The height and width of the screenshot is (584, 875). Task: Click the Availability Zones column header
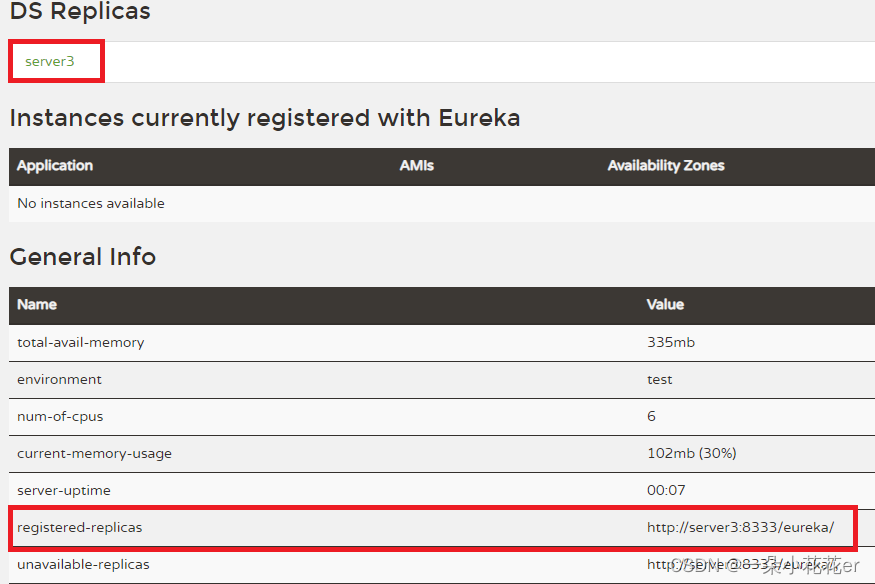coord(666,166)
